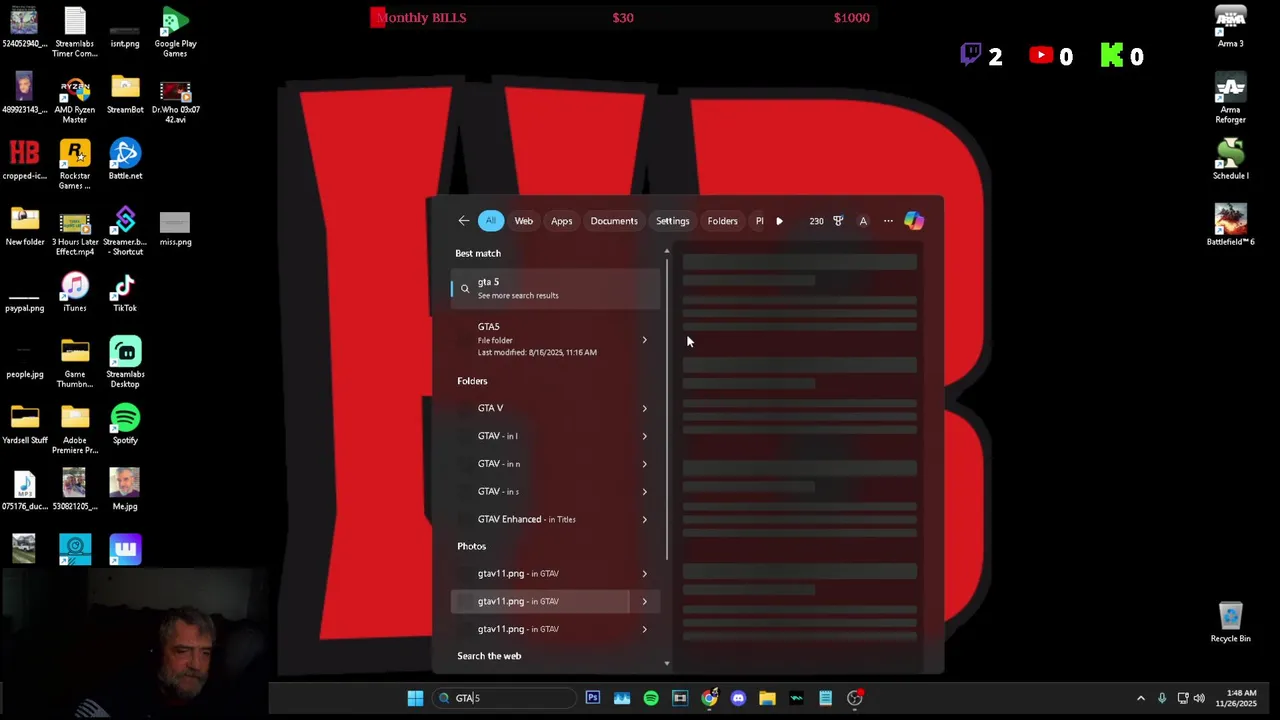Screen dimensions: 1280x720
Task: Open the Battlefield 6 desktop icon
Action: (x=1230, y=224)
